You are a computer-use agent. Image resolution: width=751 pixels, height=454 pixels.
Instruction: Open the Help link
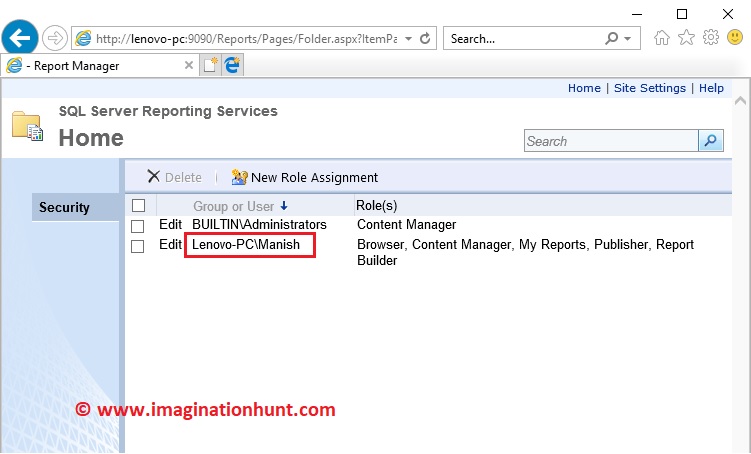click(x=711, y=88)
